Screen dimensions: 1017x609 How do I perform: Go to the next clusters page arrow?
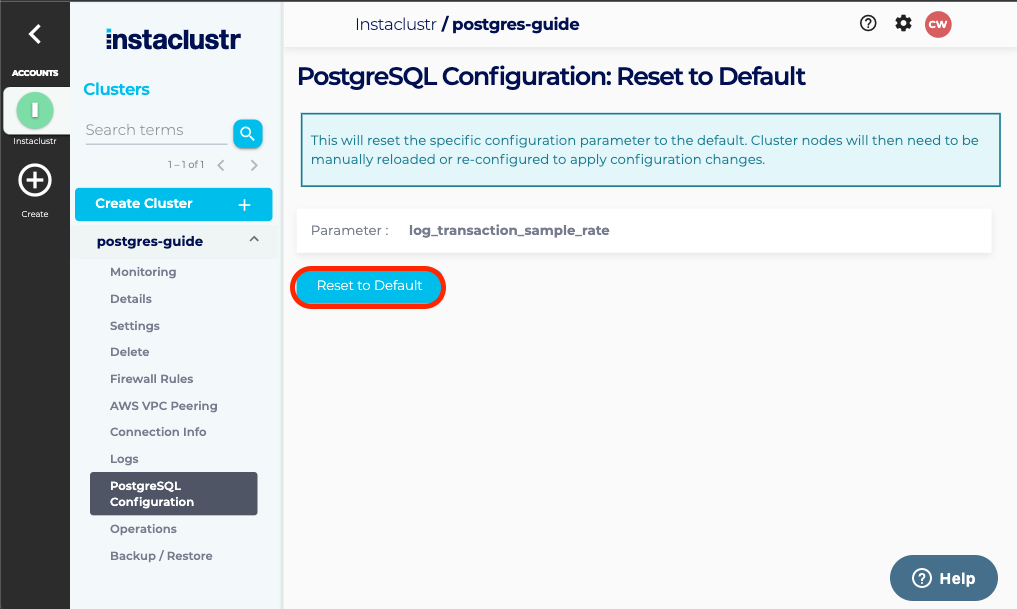point(254,165)
